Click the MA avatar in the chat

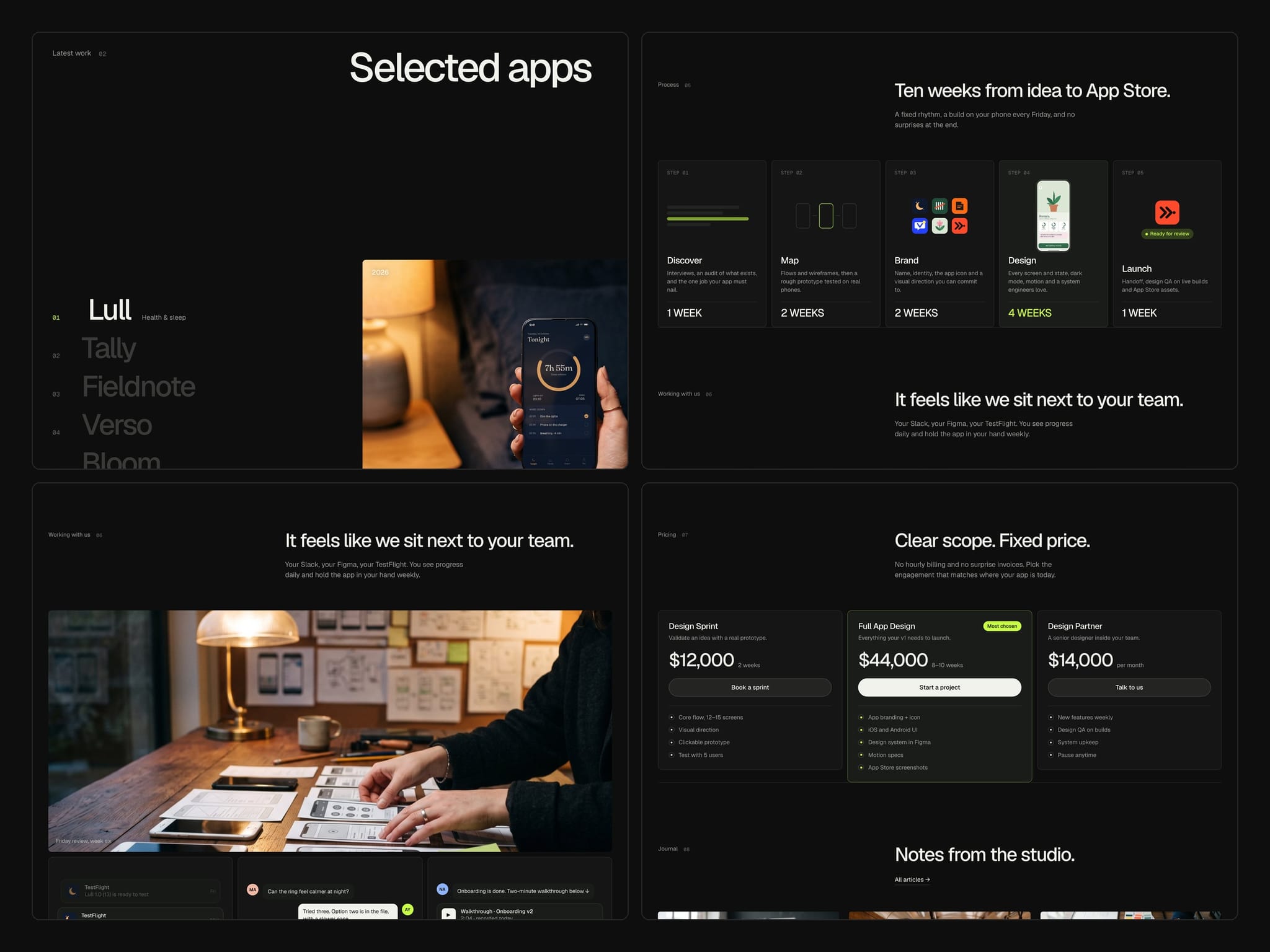coord(252,889)
